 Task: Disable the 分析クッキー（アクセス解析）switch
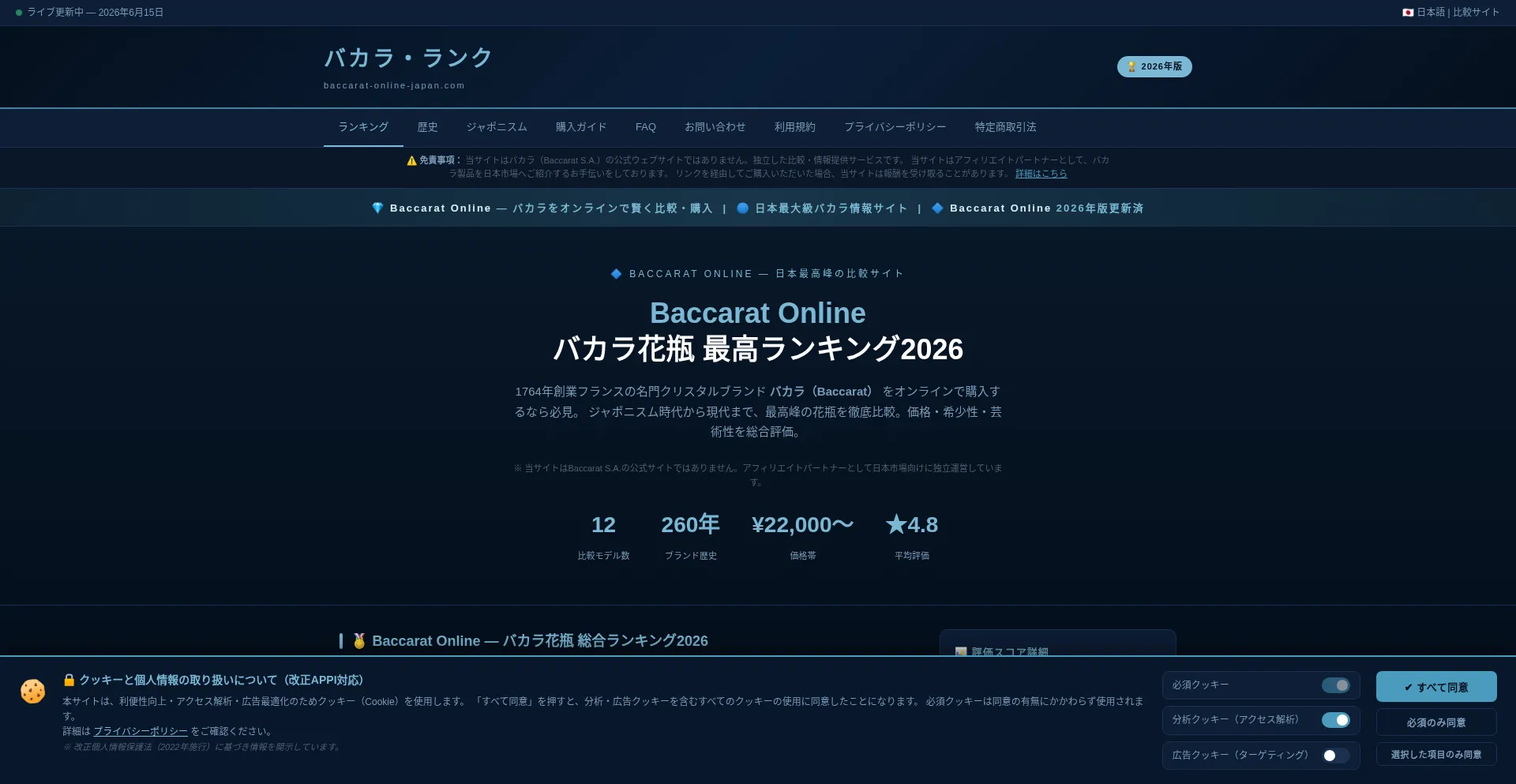[1336, 720]
